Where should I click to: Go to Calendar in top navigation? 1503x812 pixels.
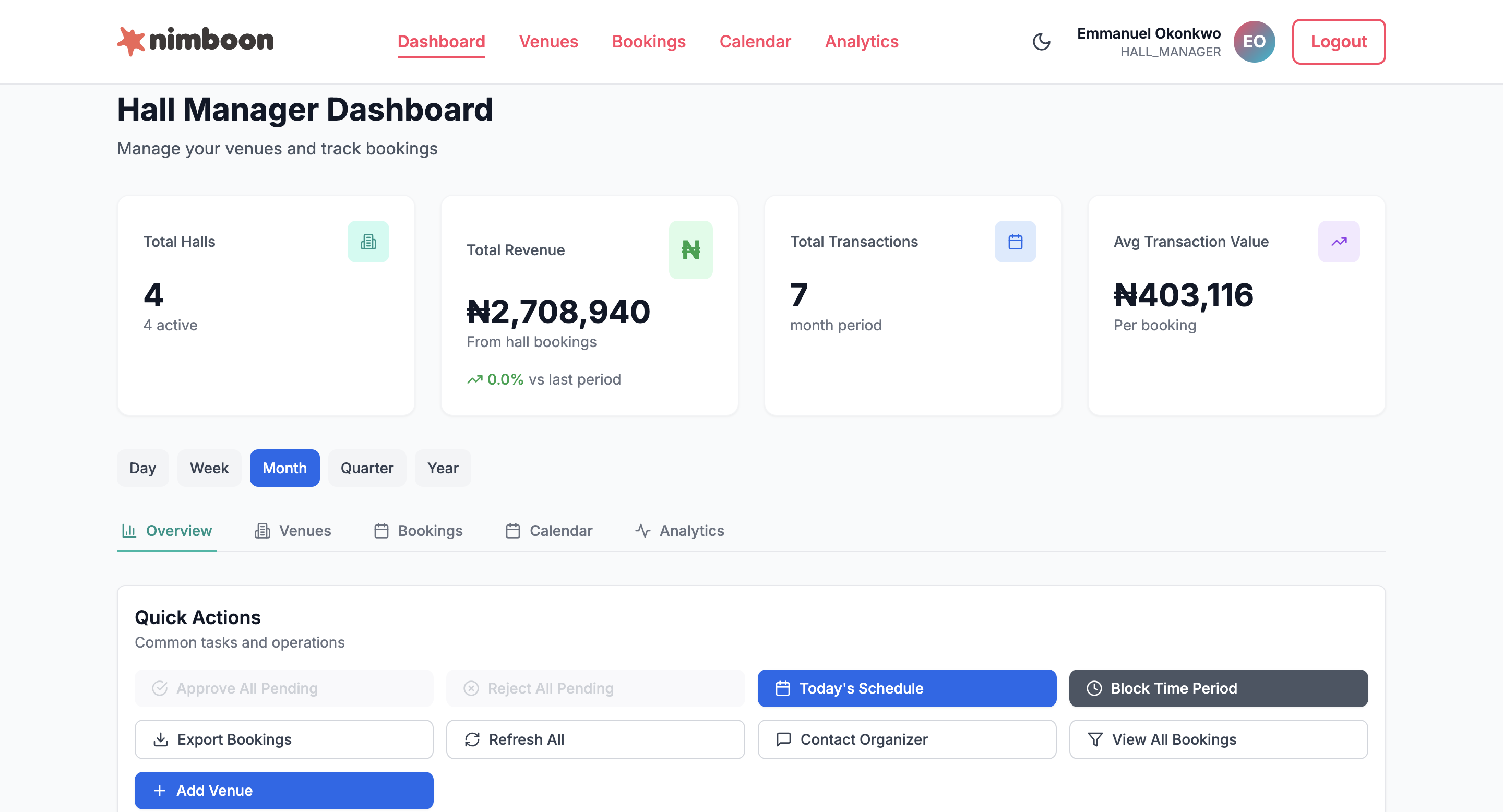coord(755,41)
